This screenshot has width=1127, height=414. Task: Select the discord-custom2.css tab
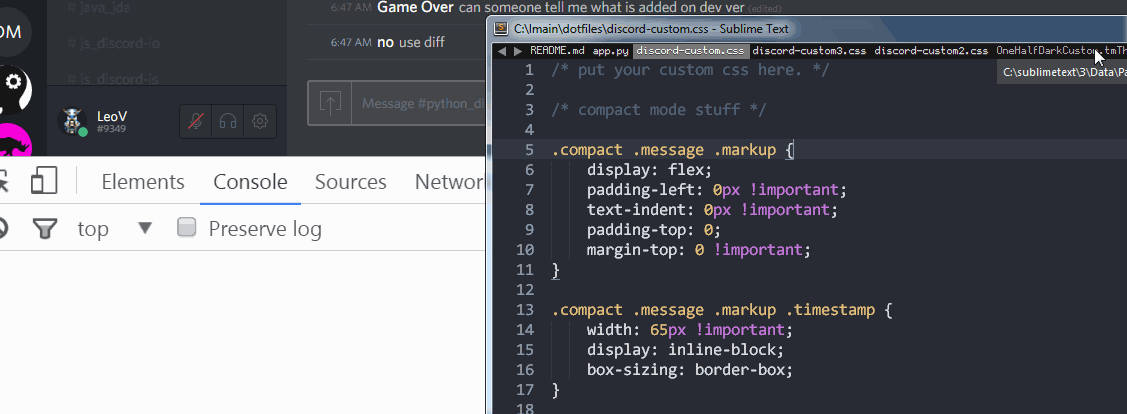931,50
